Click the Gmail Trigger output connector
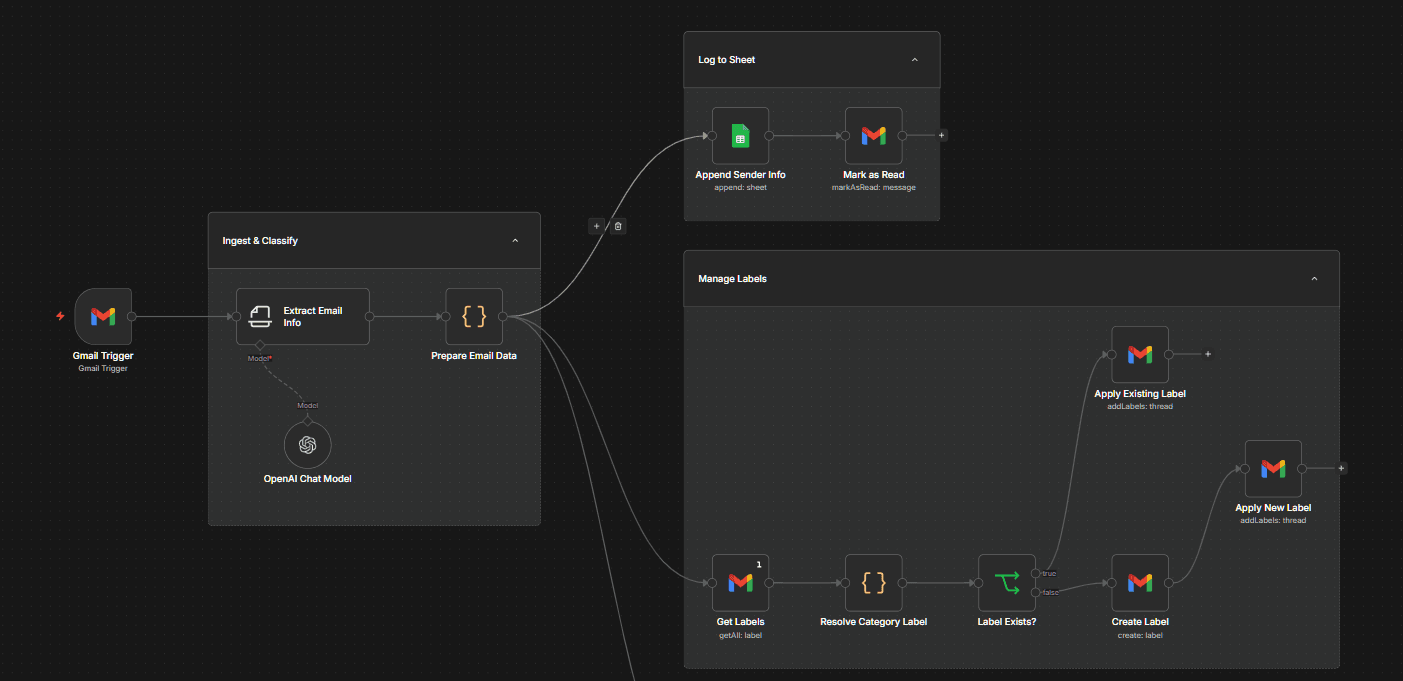 pos(132,316)
